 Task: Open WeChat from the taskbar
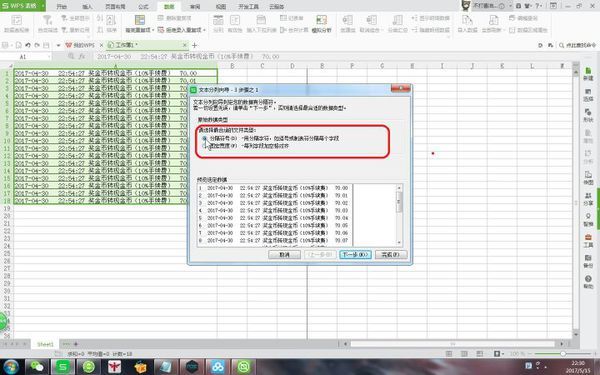37,367
